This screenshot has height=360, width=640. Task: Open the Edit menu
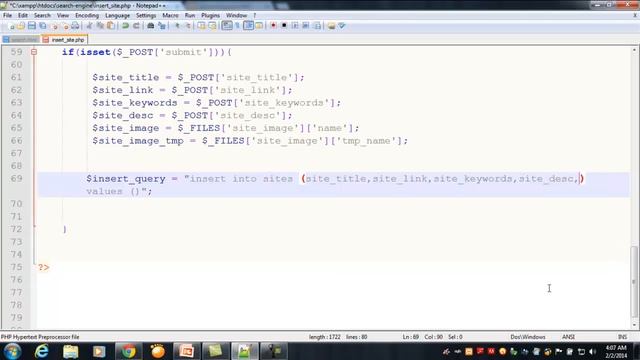coord(23,15)
